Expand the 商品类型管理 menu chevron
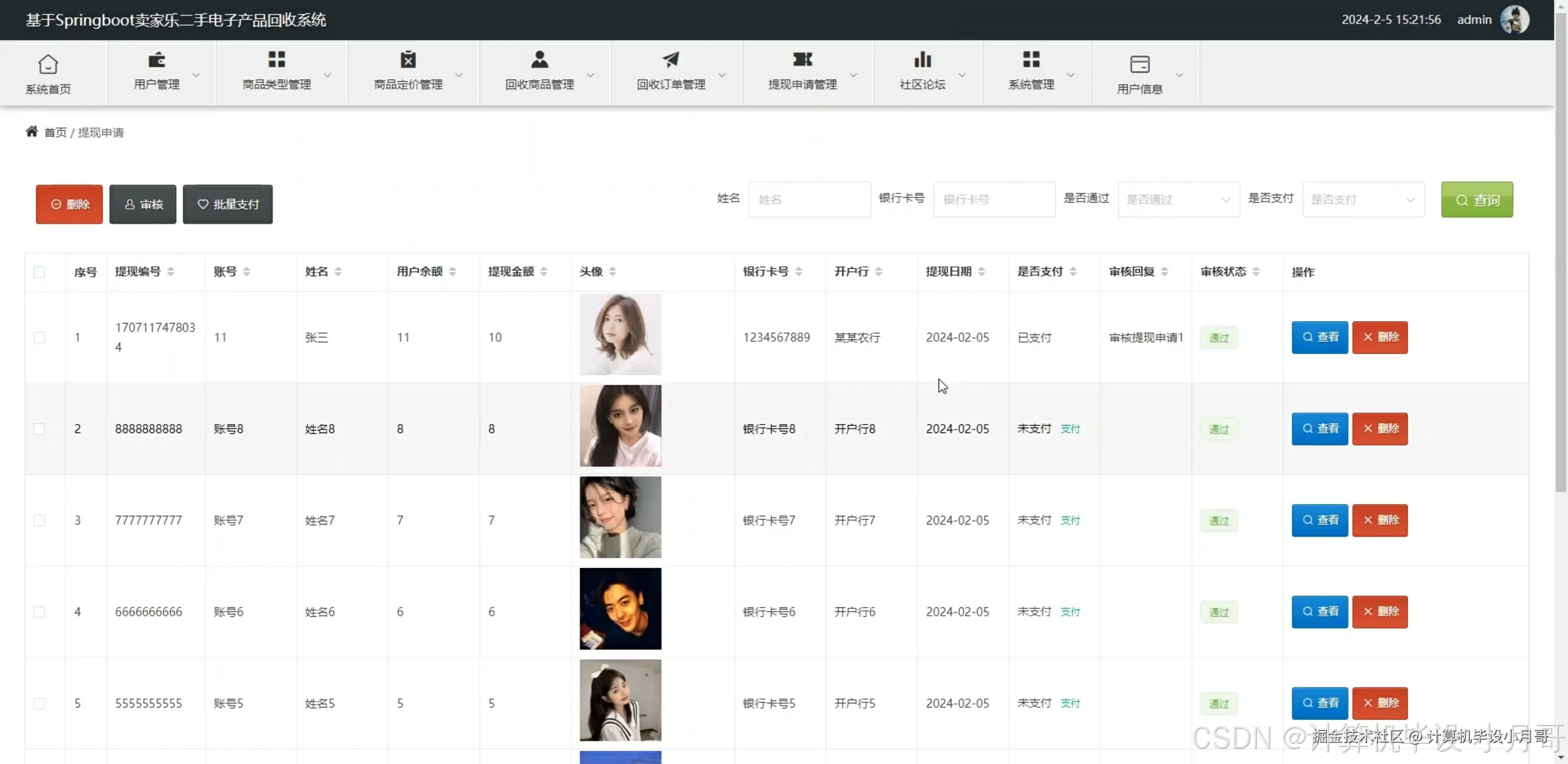Viewport: 1568px width, 764px height. (328, 75)
